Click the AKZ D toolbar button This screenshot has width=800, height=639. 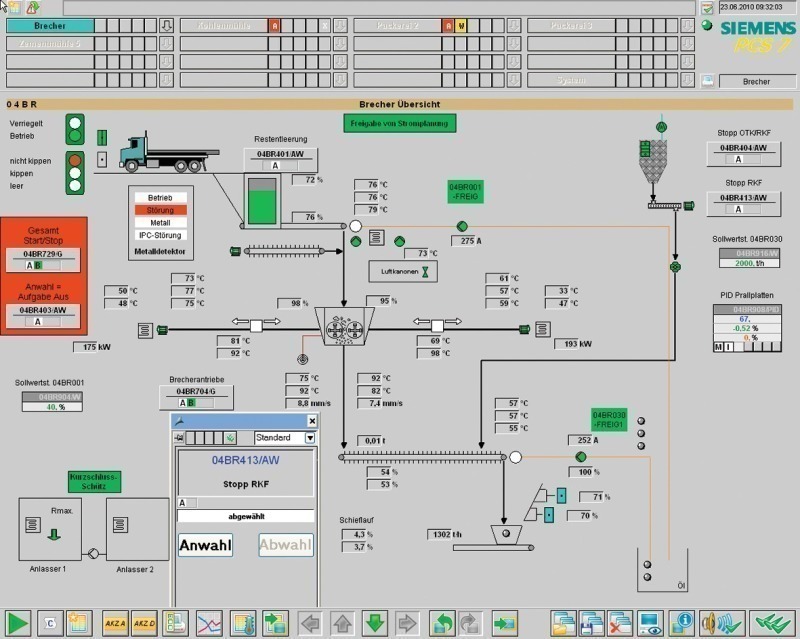(146, 622)
